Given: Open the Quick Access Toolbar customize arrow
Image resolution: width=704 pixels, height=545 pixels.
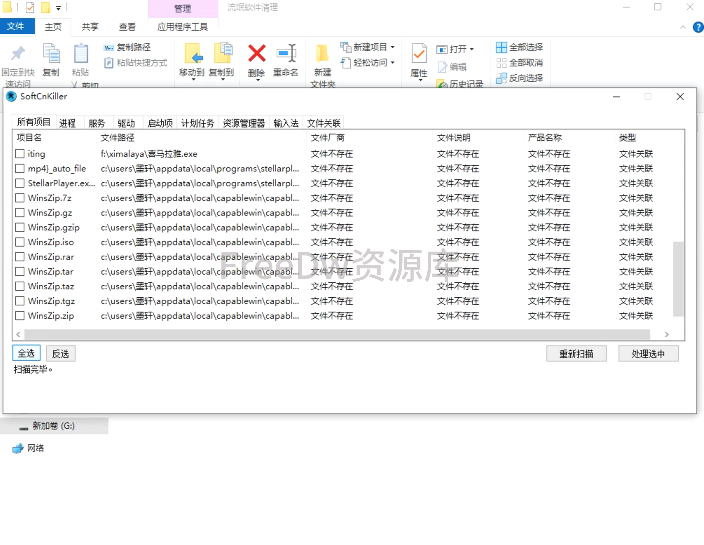Looking at the screenshot, I should 58,8.
